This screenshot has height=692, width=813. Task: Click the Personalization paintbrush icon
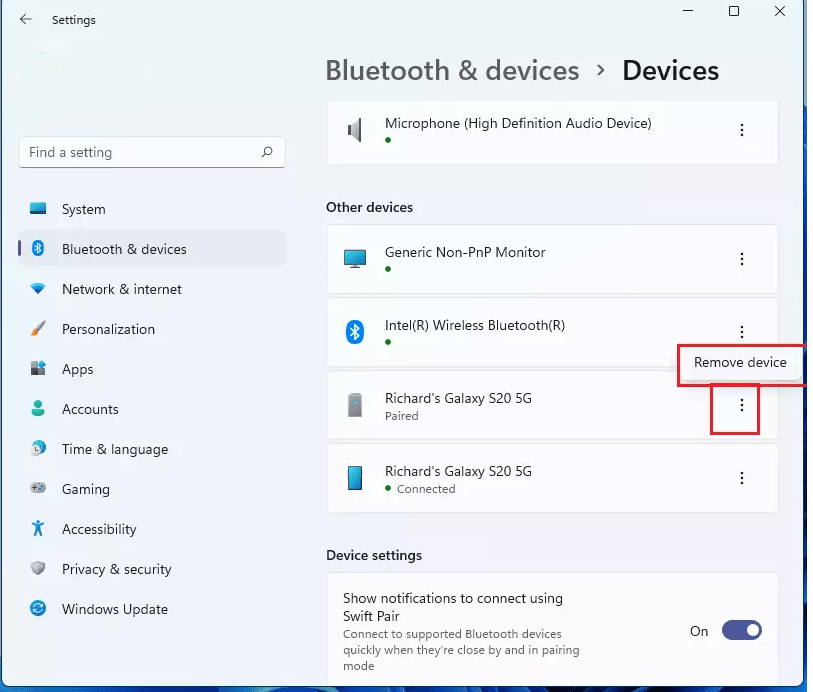(38, 328)
